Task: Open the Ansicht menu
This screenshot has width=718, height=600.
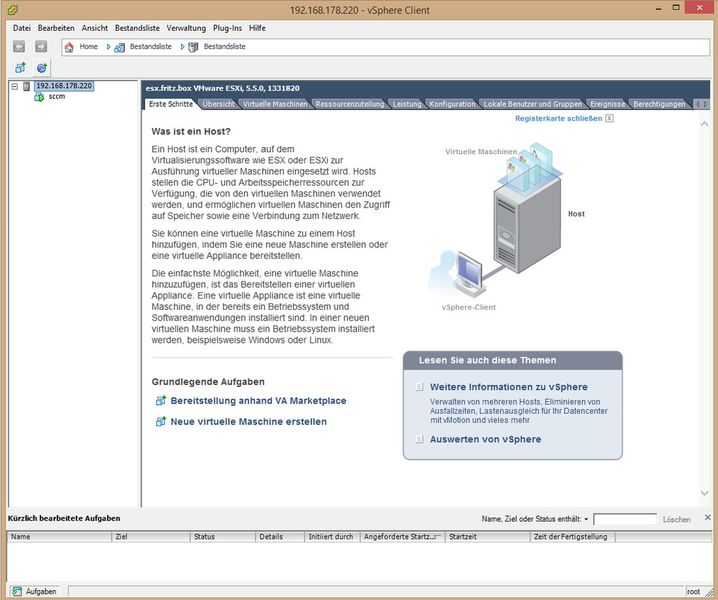Action: (x=95, y=28)
